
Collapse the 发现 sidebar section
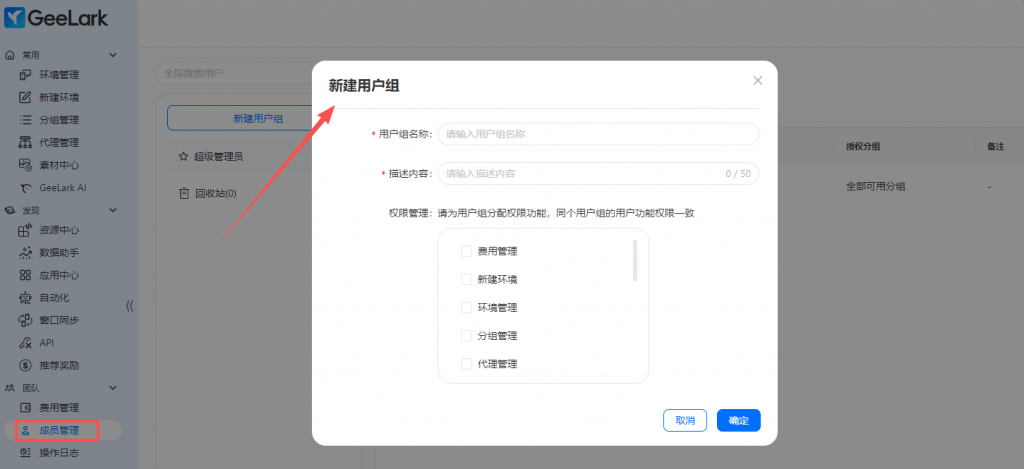pos(113,210)
